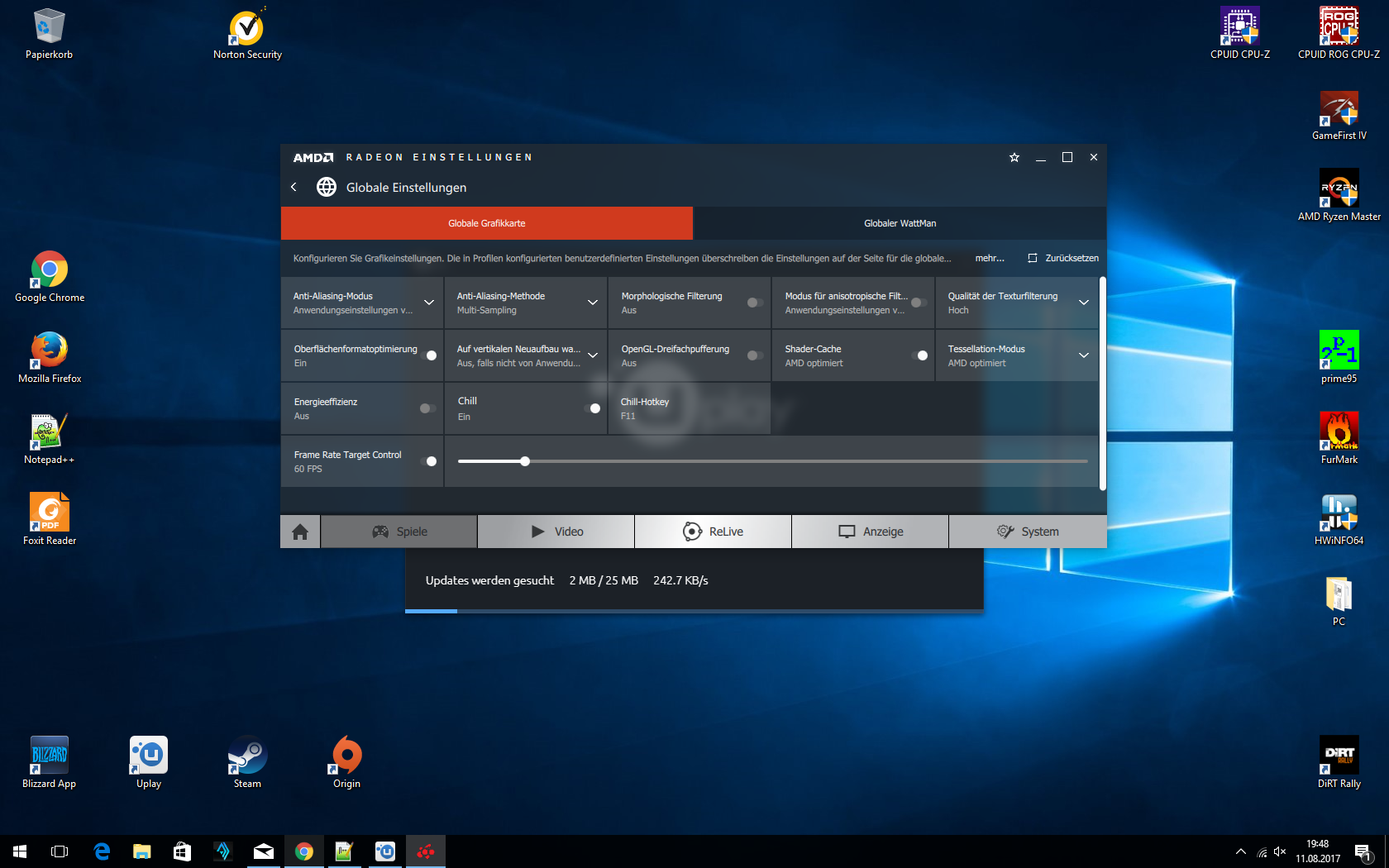Turn off the Chill switch

point(592,408)
